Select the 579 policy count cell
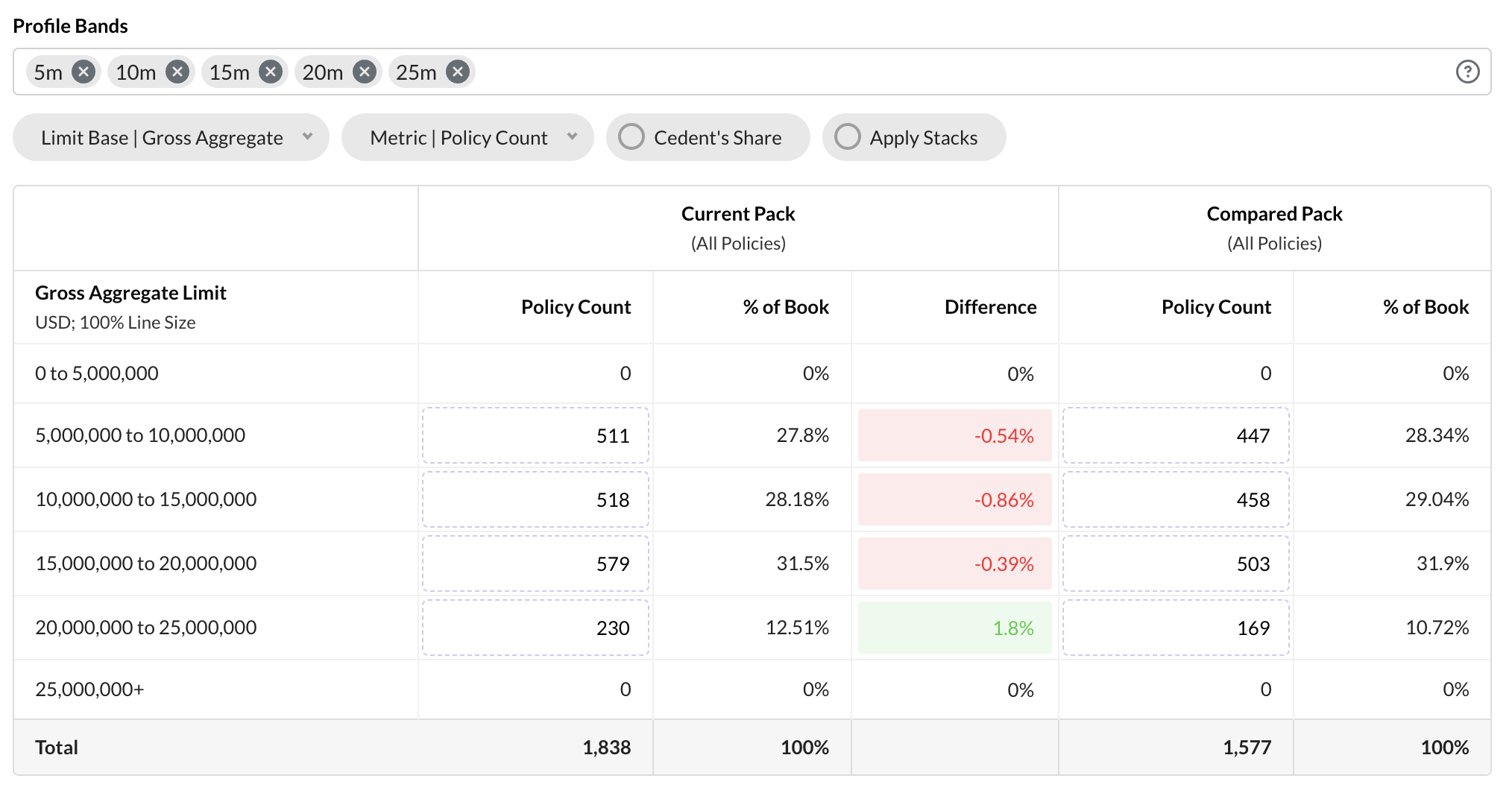This screenshot has height=796, width=1512. (x=535, y=563)
